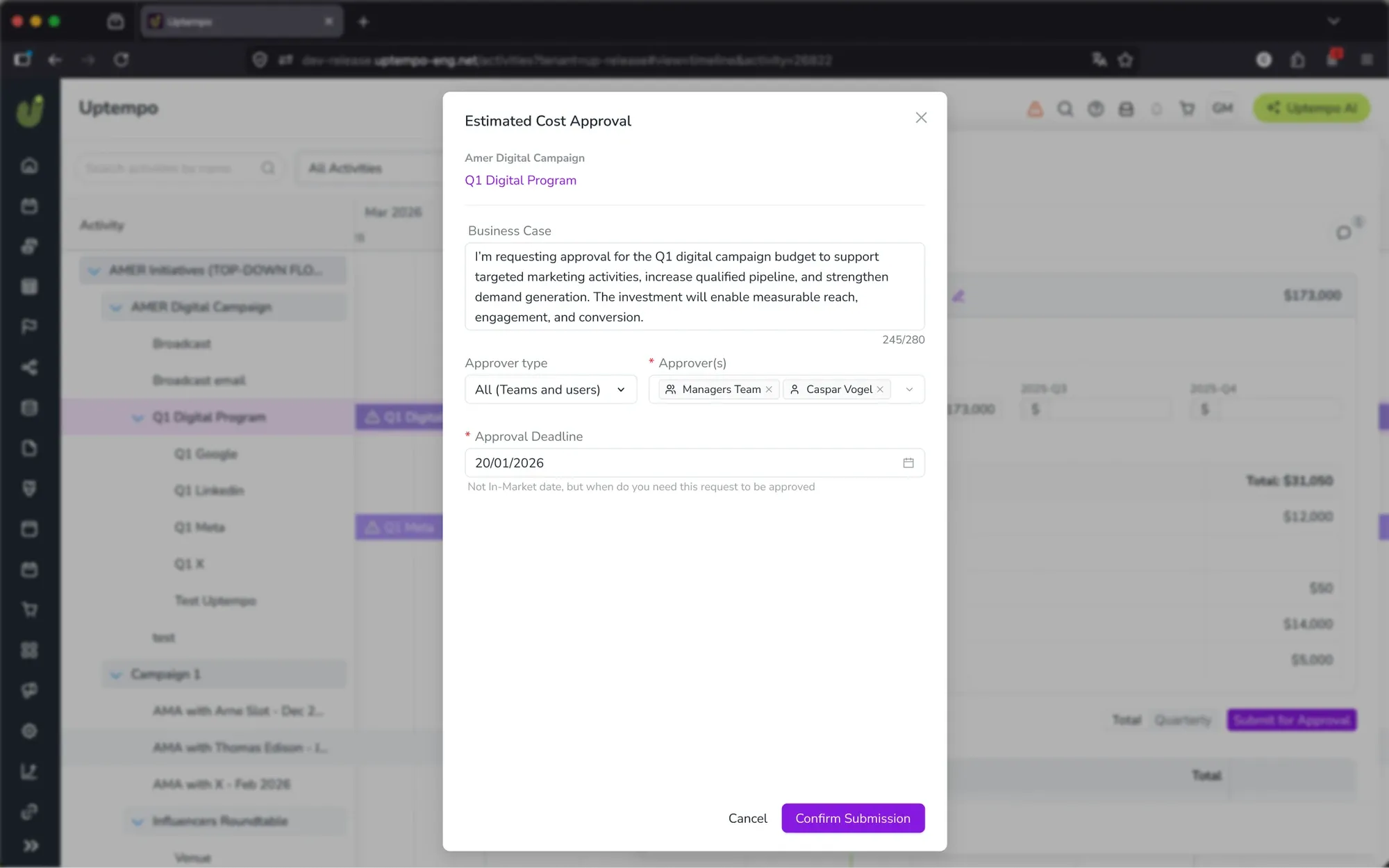Collapse the Influencers Roundtable group
The image size is (1389, 868).
click(x=138, y=821)
